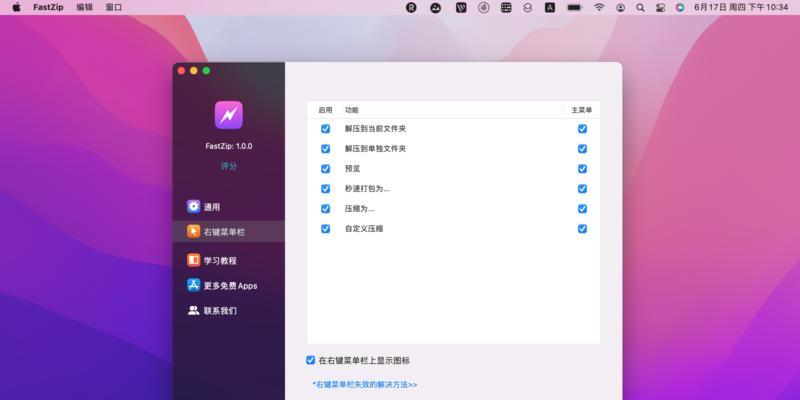Click the FastZip lightning app logo
800x400 pixels.
(x=229, y=115)
